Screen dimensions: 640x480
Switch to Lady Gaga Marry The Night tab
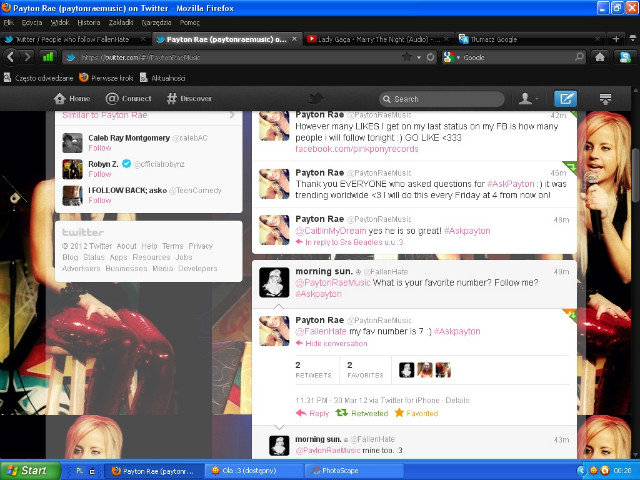pos(378,39)
